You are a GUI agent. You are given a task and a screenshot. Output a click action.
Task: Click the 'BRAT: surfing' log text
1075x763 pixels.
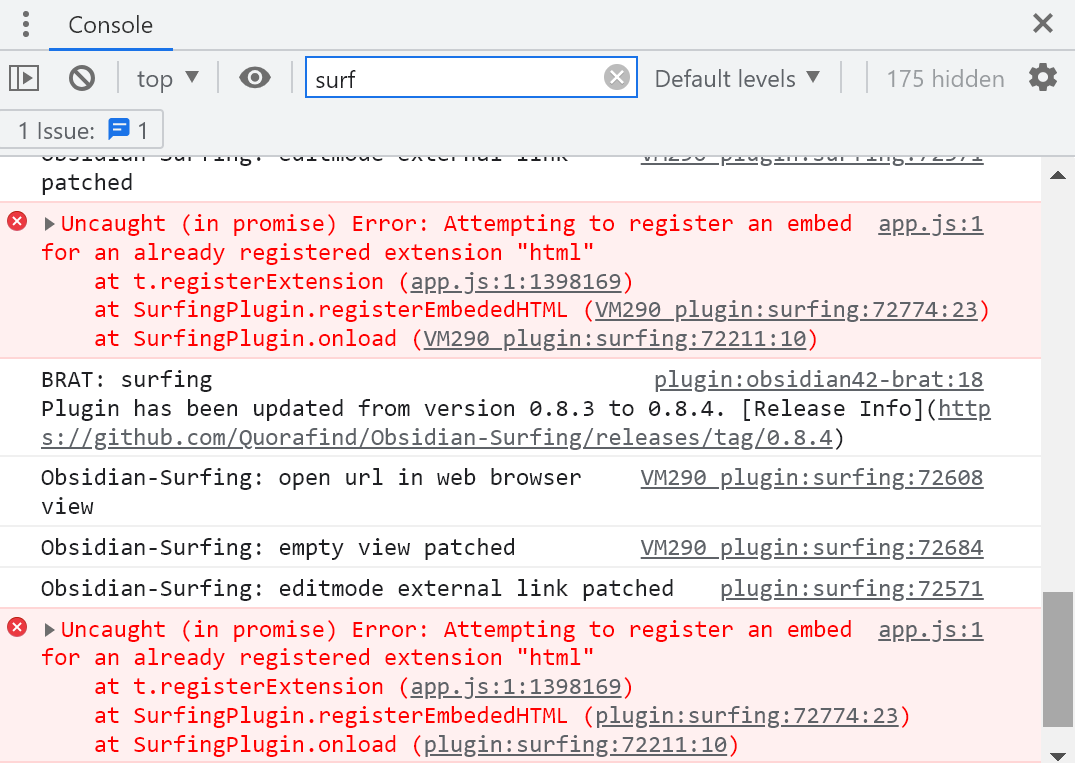tap(127, 380)
